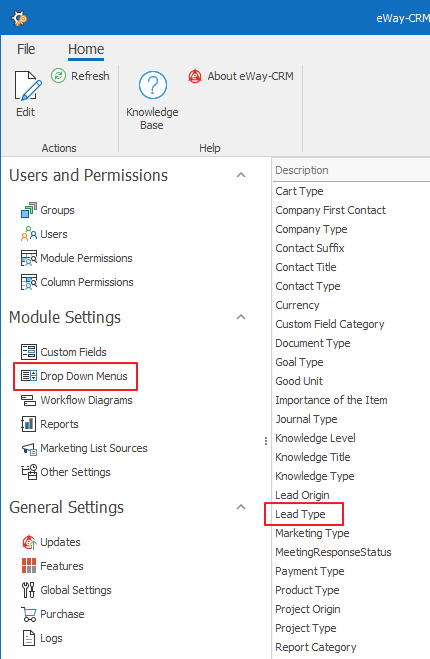Select the Company First Contact row
Image resolution: width=430 pixels, height=659 pixels.
(351, 210)
